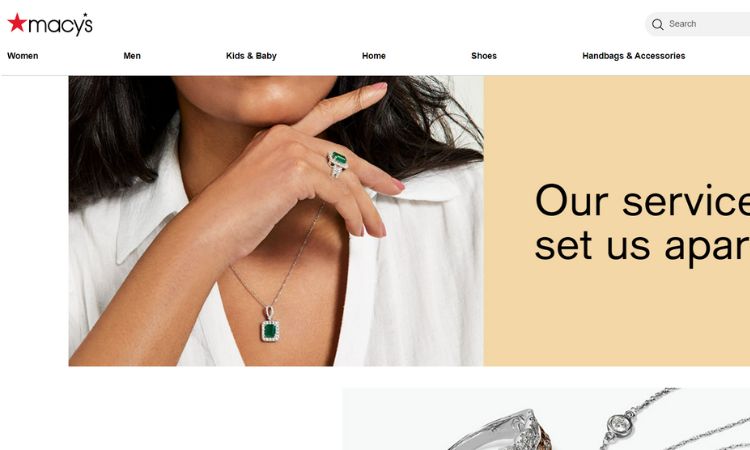Open the Kids & Baby menu
This screenshot has width=750, height=450.
tap(251, 56)
